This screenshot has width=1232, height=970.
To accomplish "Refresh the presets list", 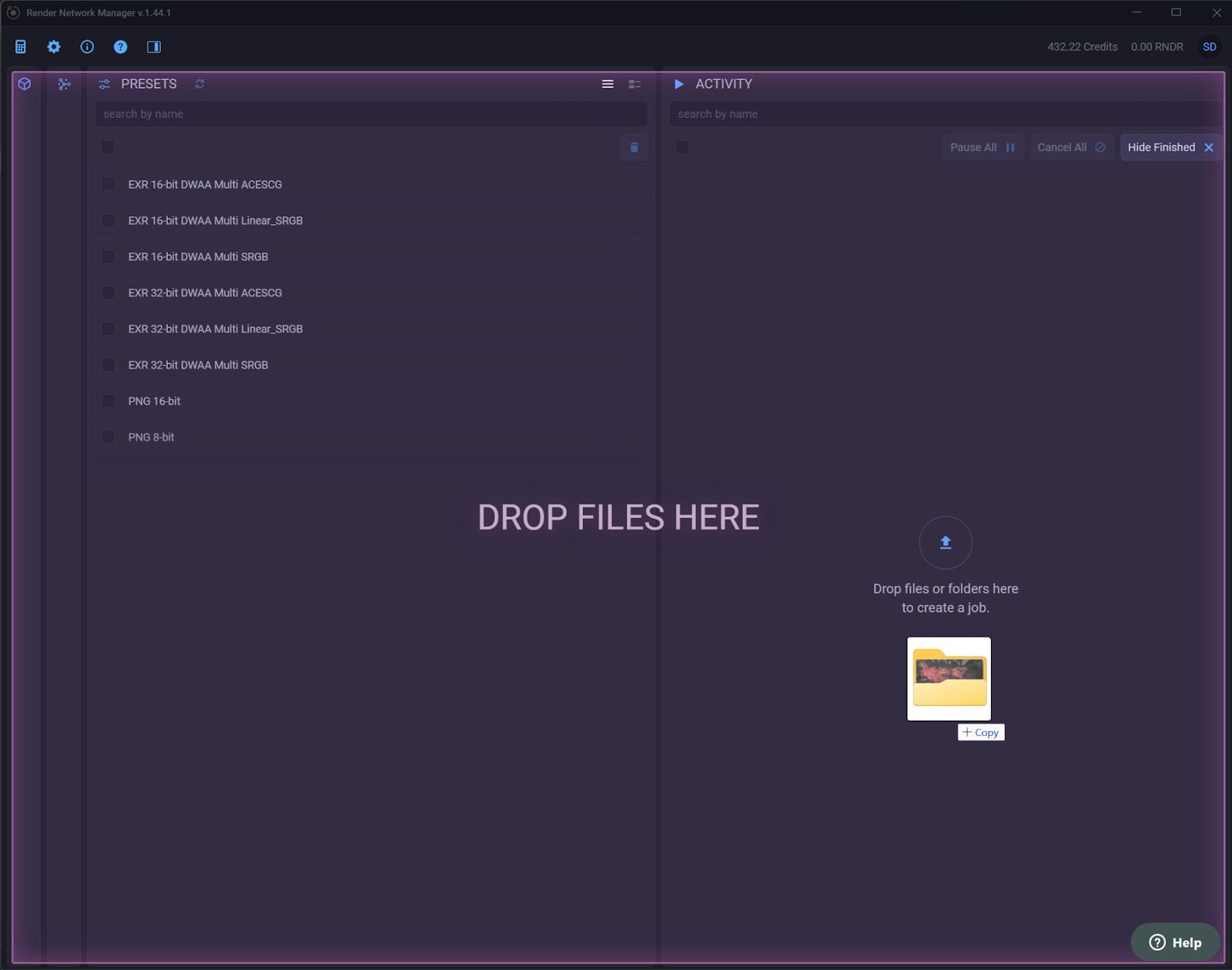I will 199,84.
